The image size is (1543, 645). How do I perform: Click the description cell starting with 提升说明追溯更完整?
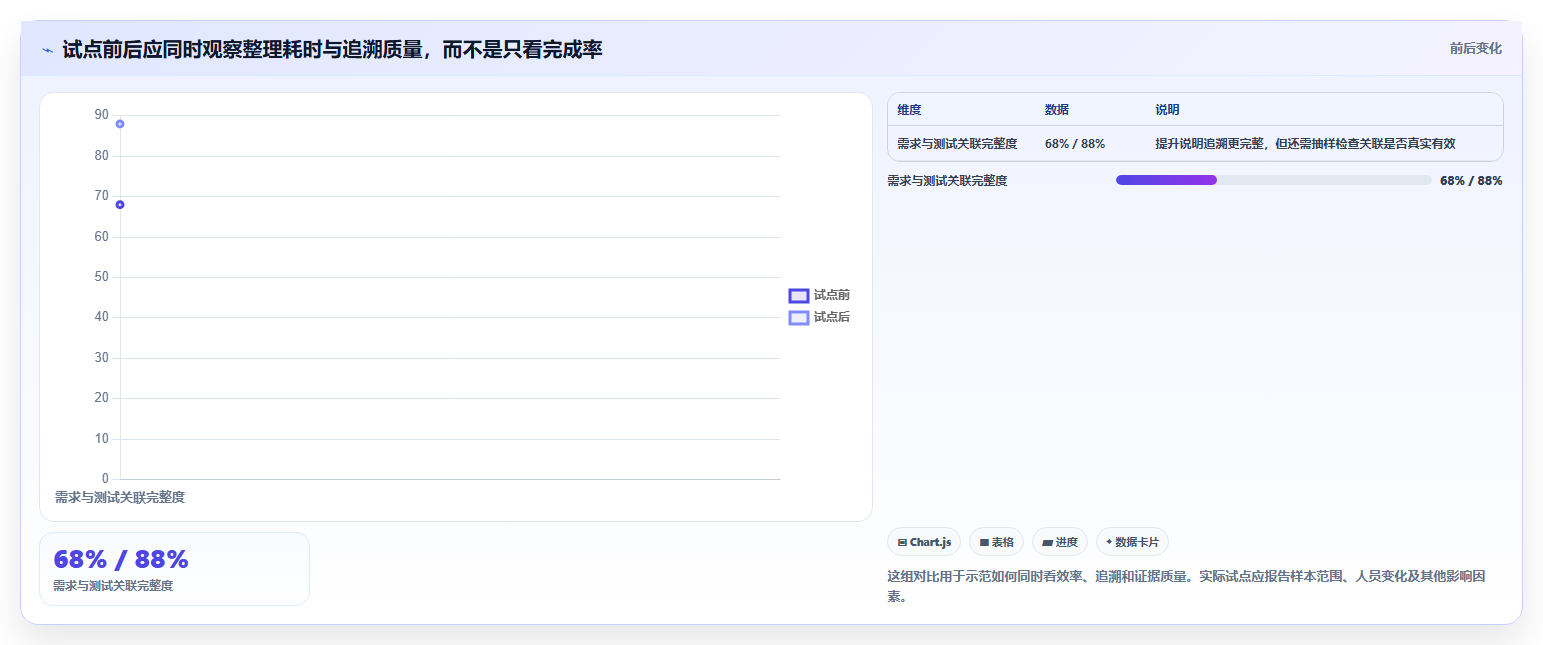[1305, 144]
